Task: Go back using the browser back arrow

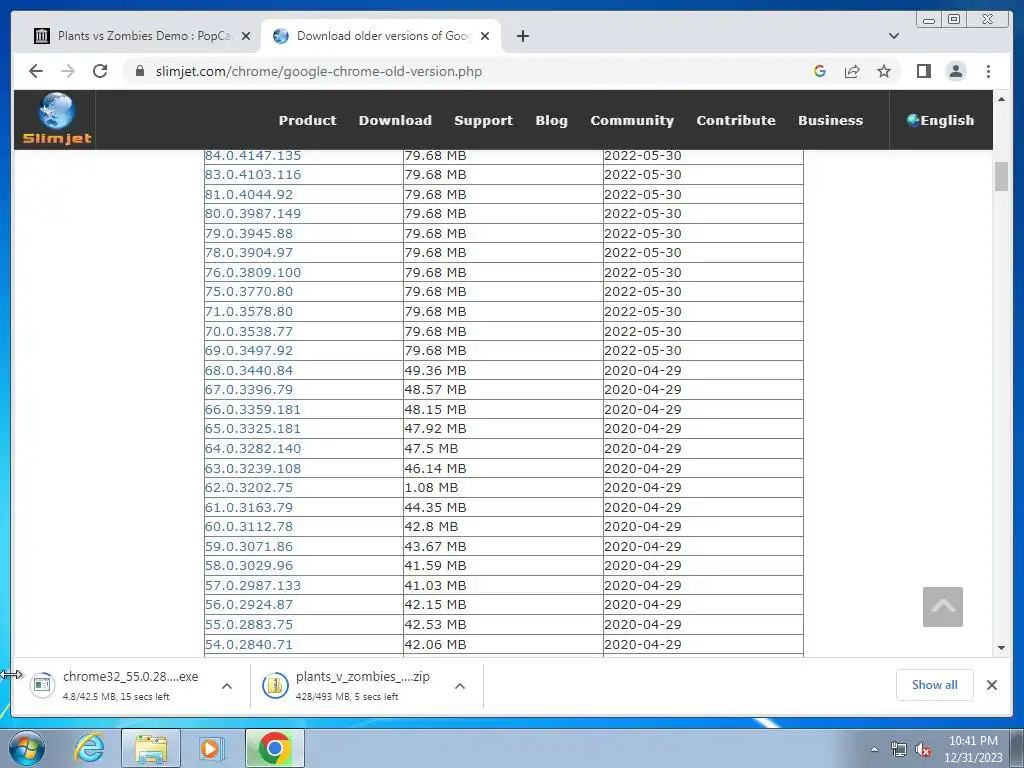Action: pos(36,71)
